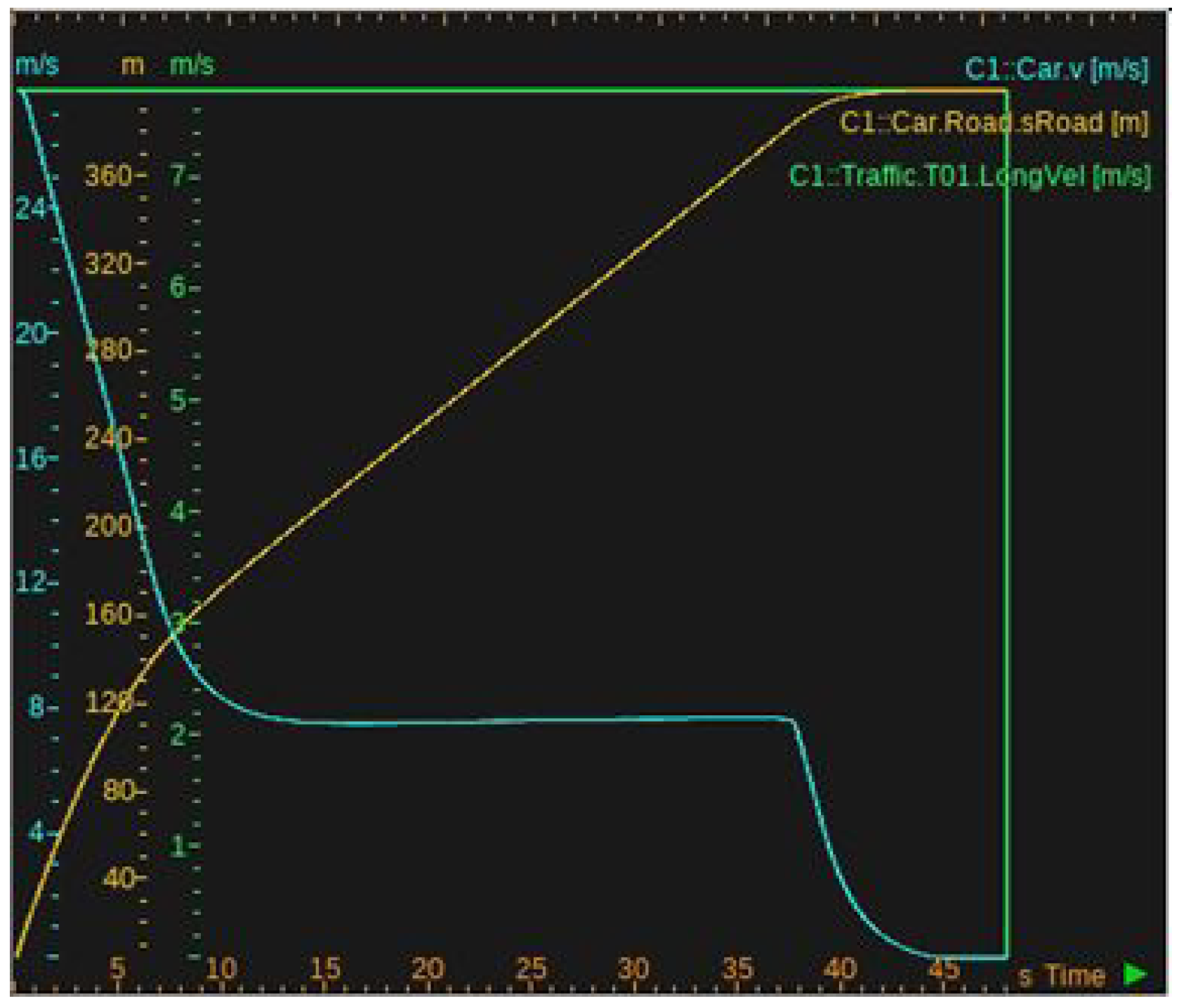Click the 8 tick on the cyan axis
Screen dimensions: 1179x1008
click(x=37, y=707)
